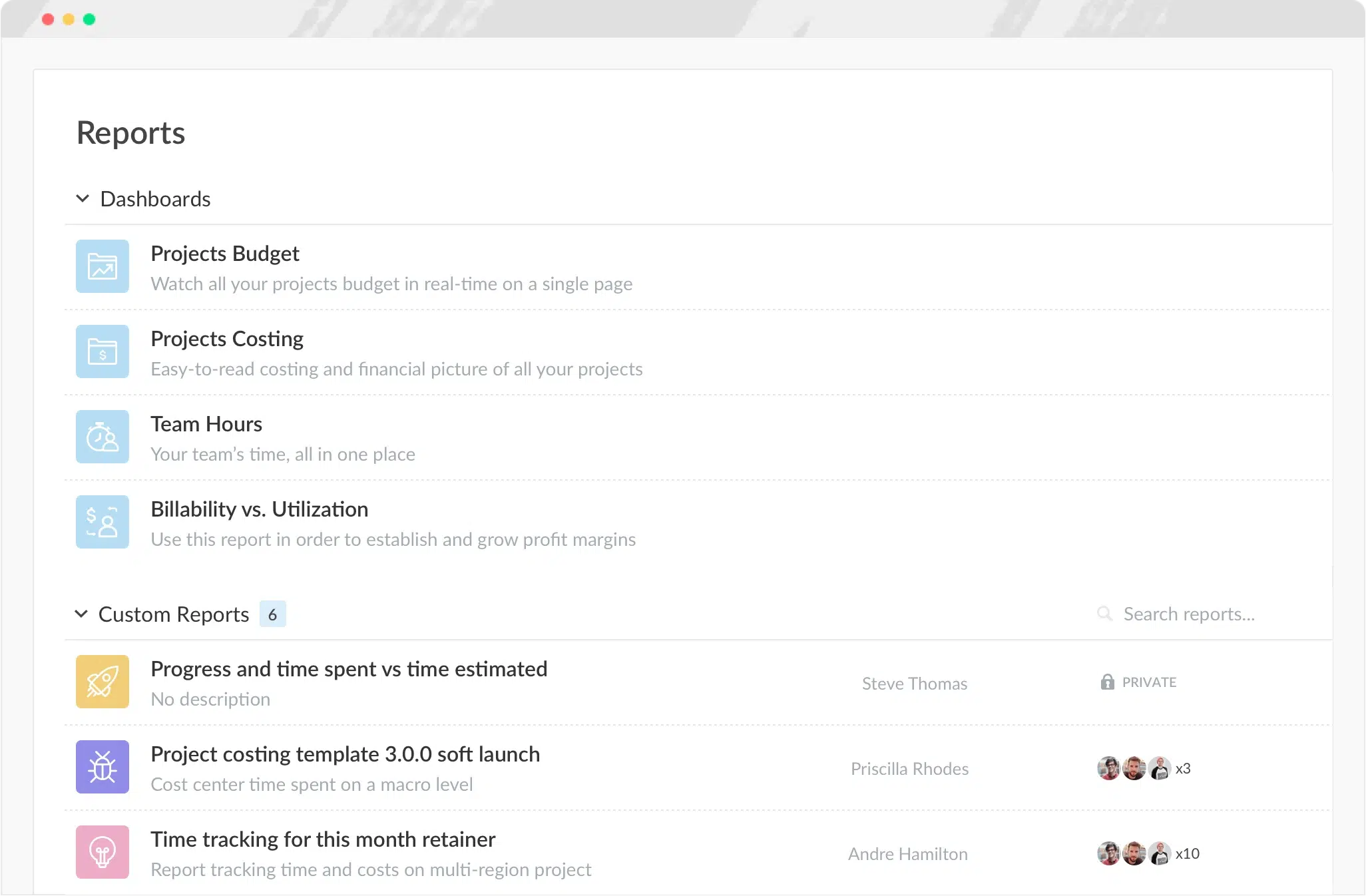
Task: Collapse the Custom Reports section
Action: coord(83,614)
